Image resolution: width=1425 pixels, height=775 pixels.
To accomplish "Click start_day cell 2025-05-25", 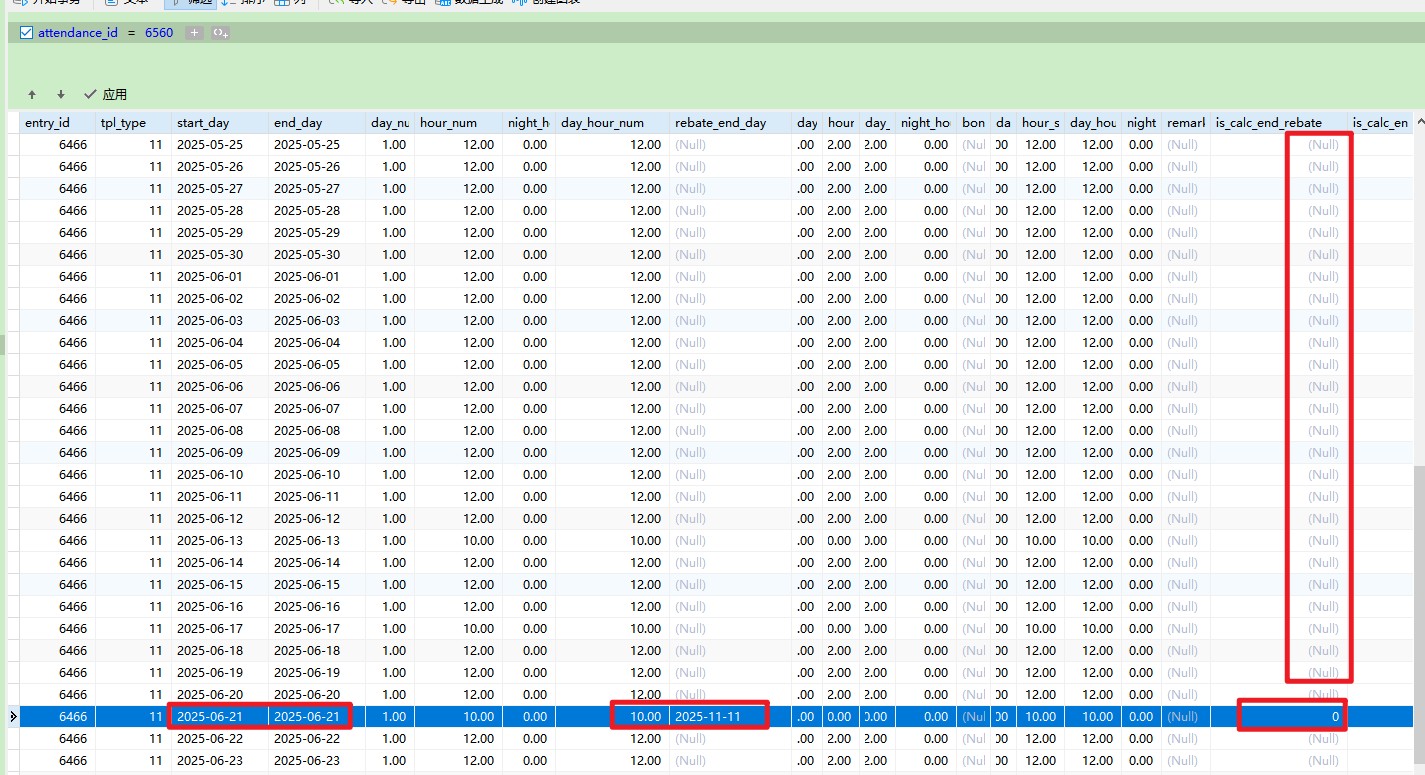I will click(220, 144).
